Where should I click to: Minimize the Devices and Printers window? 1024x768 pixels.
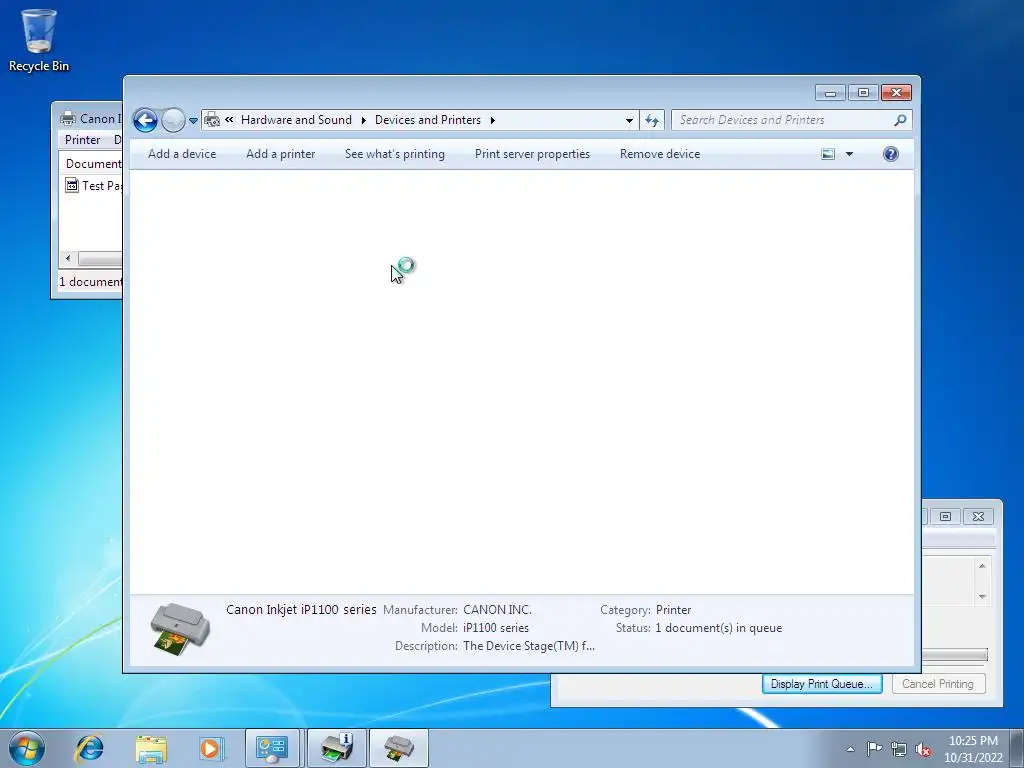click(x=831, y=93)
